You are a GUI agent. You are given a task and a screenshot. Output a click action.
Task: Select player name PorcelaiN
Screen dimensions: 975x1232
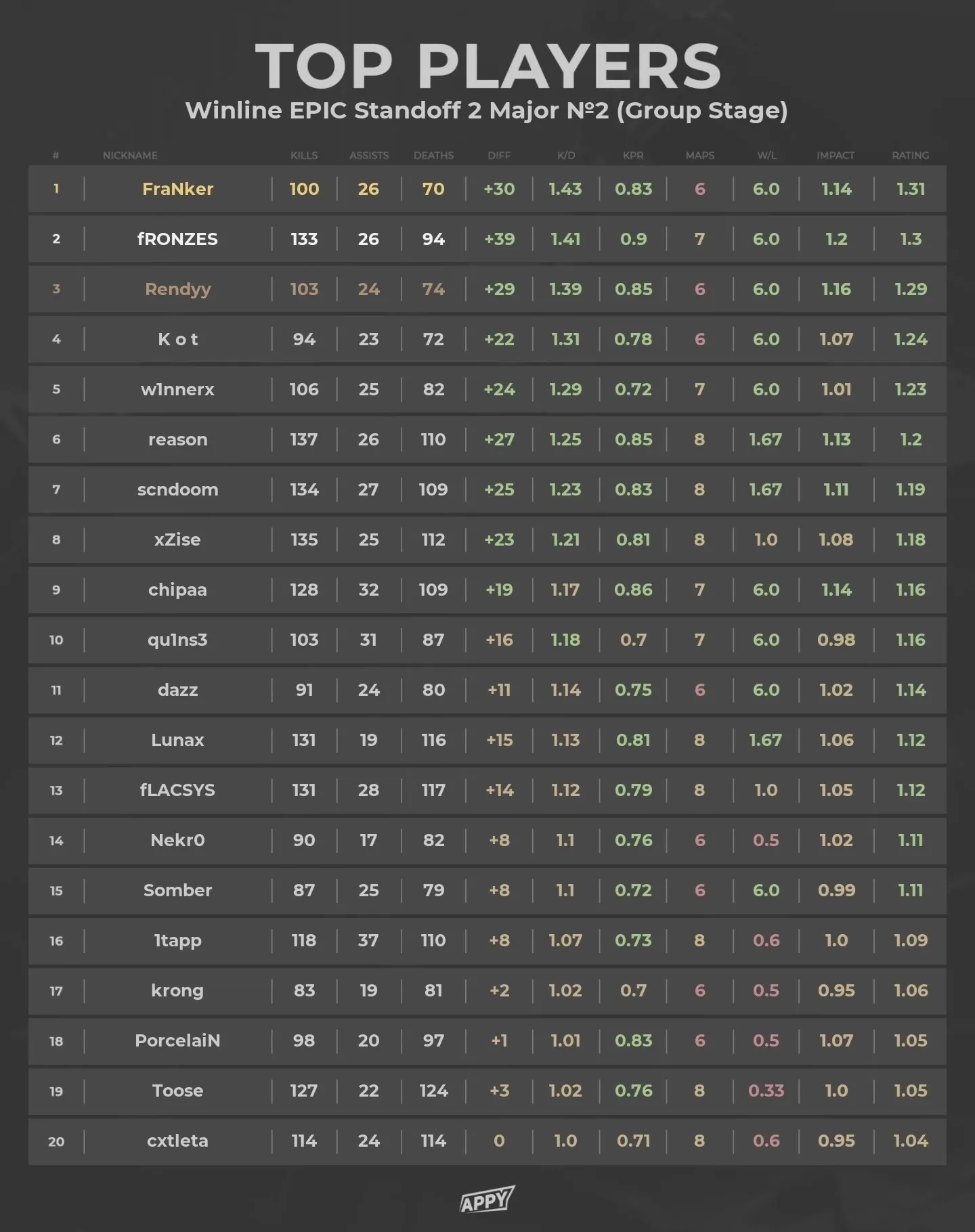[x=177, y=1040]
